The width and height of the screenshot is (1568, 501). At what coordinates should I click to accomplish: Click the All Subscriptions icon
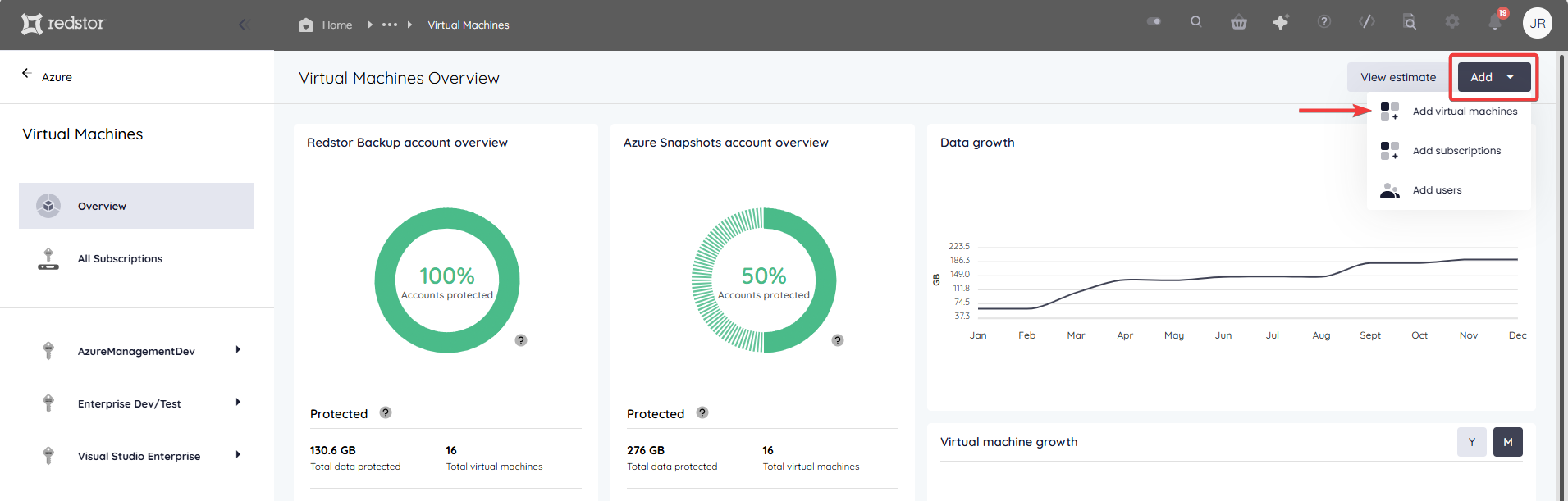48,259
